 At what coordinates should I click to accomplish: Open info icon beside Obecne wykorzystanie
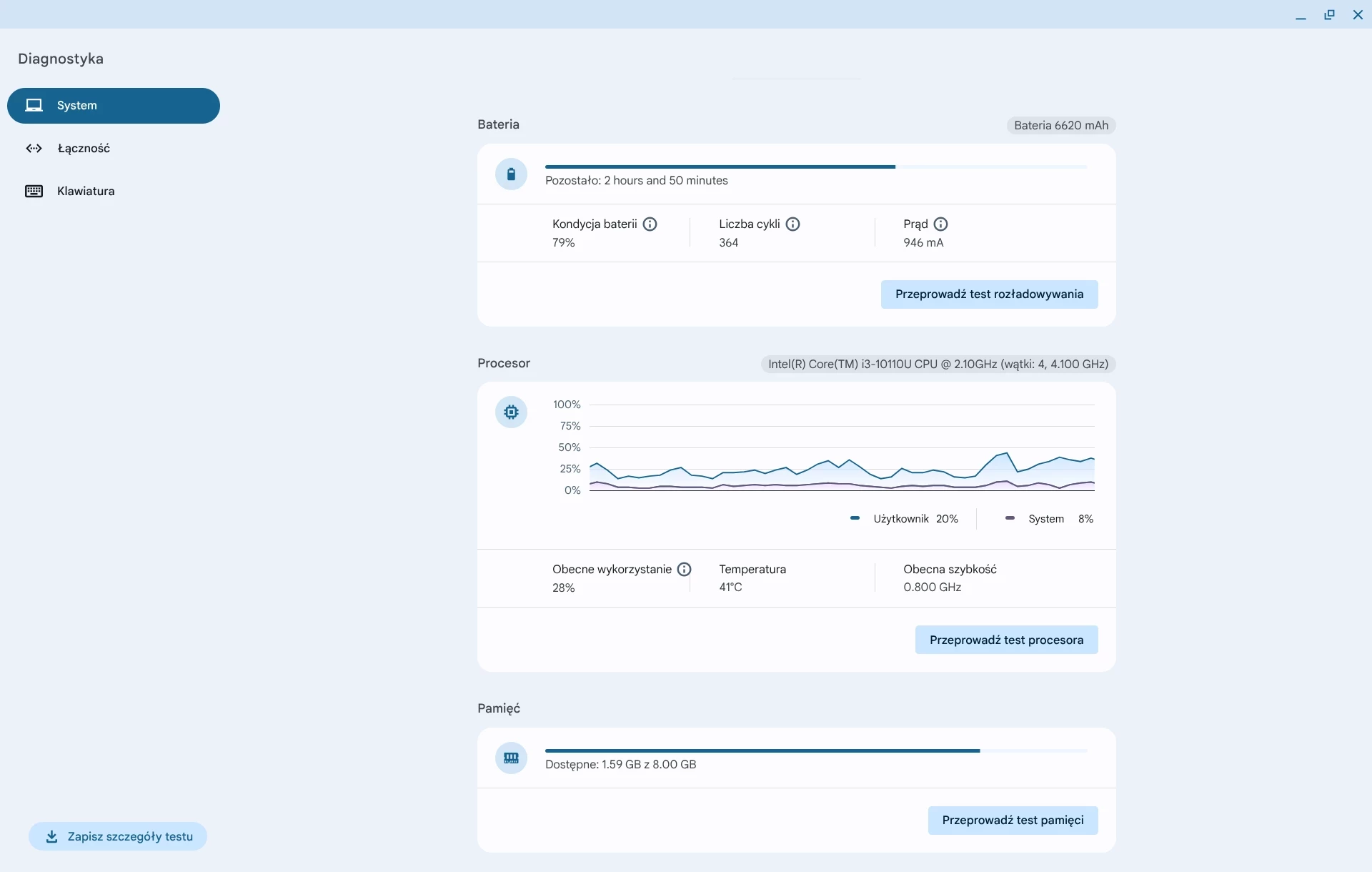[x=684, y=570]
